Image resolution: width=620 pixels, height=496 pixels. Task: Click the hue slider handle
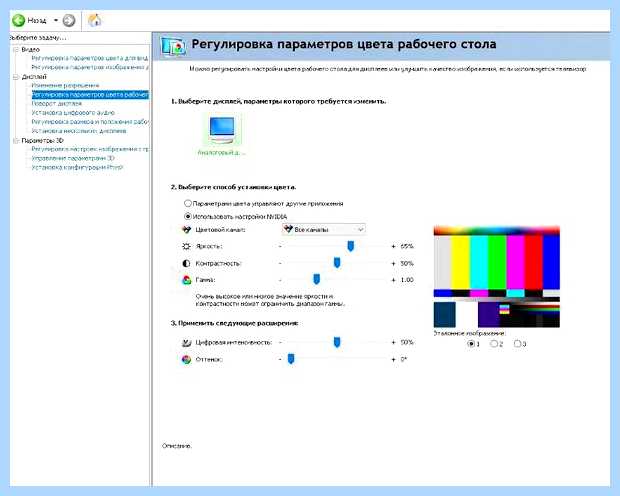coord(291,359)
